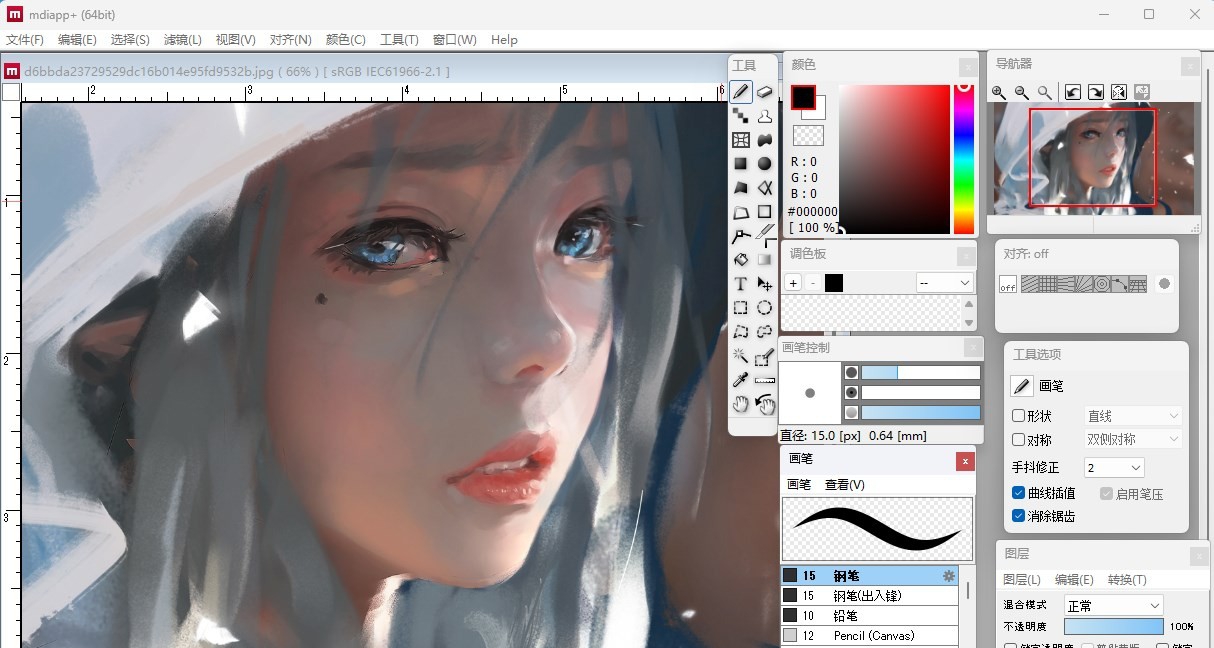
Task: Click the navigator Zoom in magnifier
Action: pyautogui.click(x=999, y=92)
